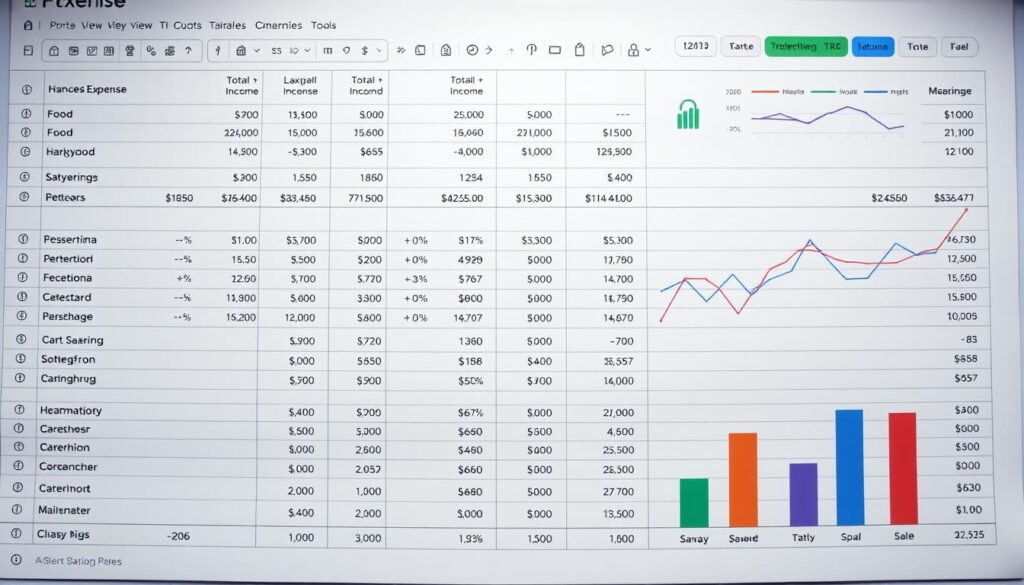This screenshot has width=1024, height=585.
Task: Click the double-arrow icon in the toolbar
Action: pos(401,50)
